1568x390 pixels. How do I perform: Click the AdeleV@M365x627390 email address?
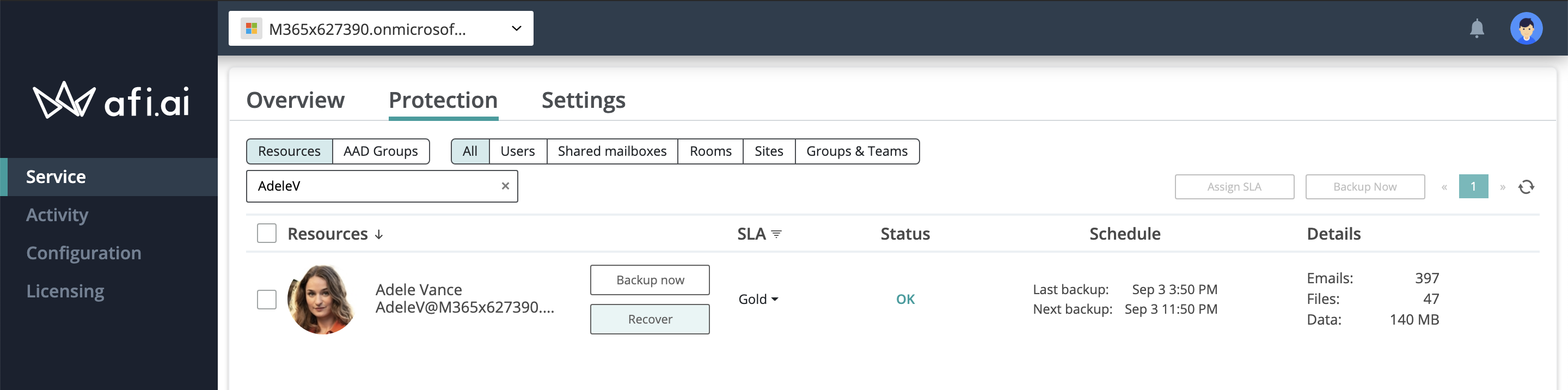[464, 307]
